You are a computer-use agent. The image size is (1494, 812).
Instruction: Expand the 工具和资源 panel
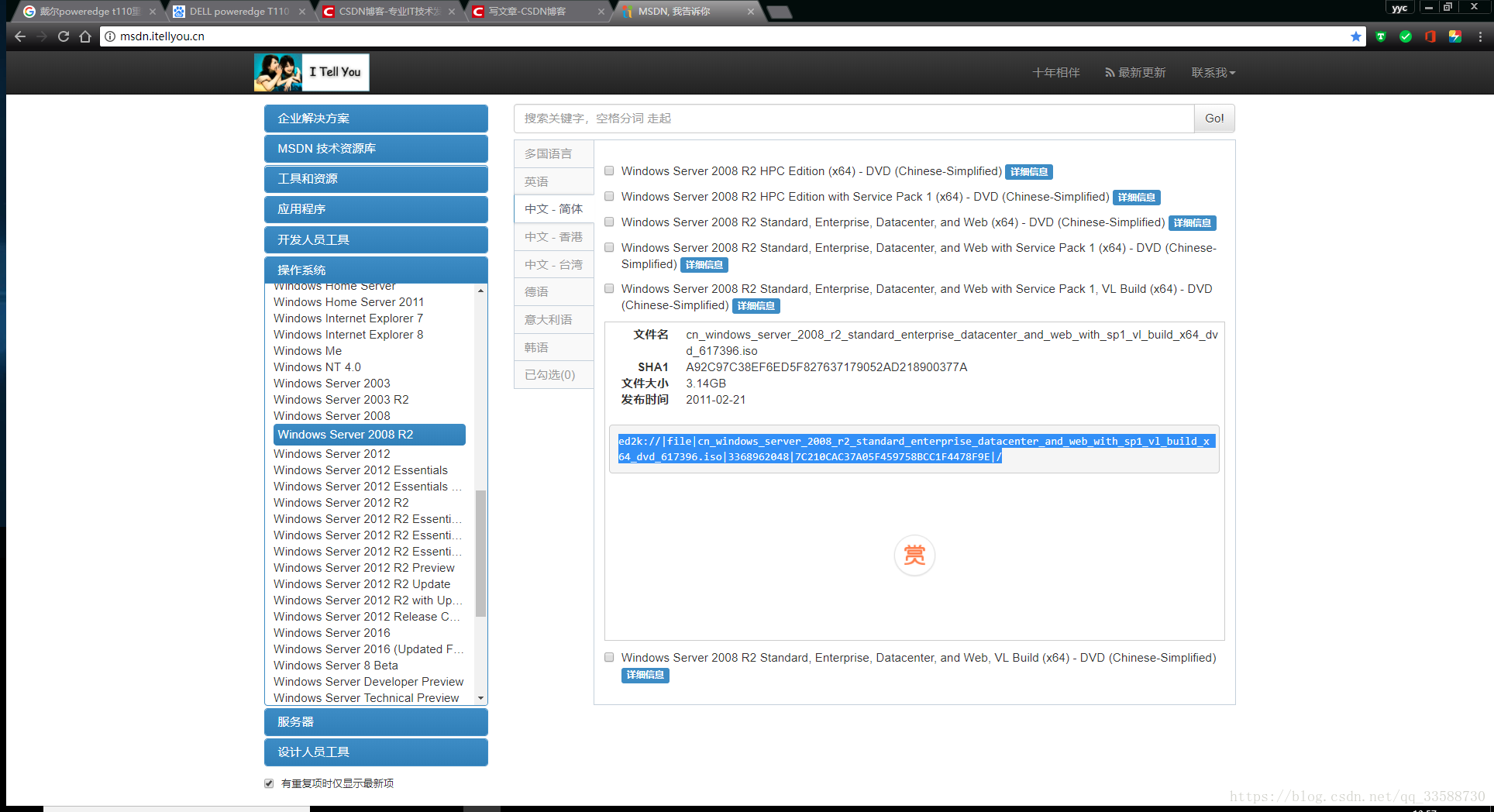tap(376, 179)
